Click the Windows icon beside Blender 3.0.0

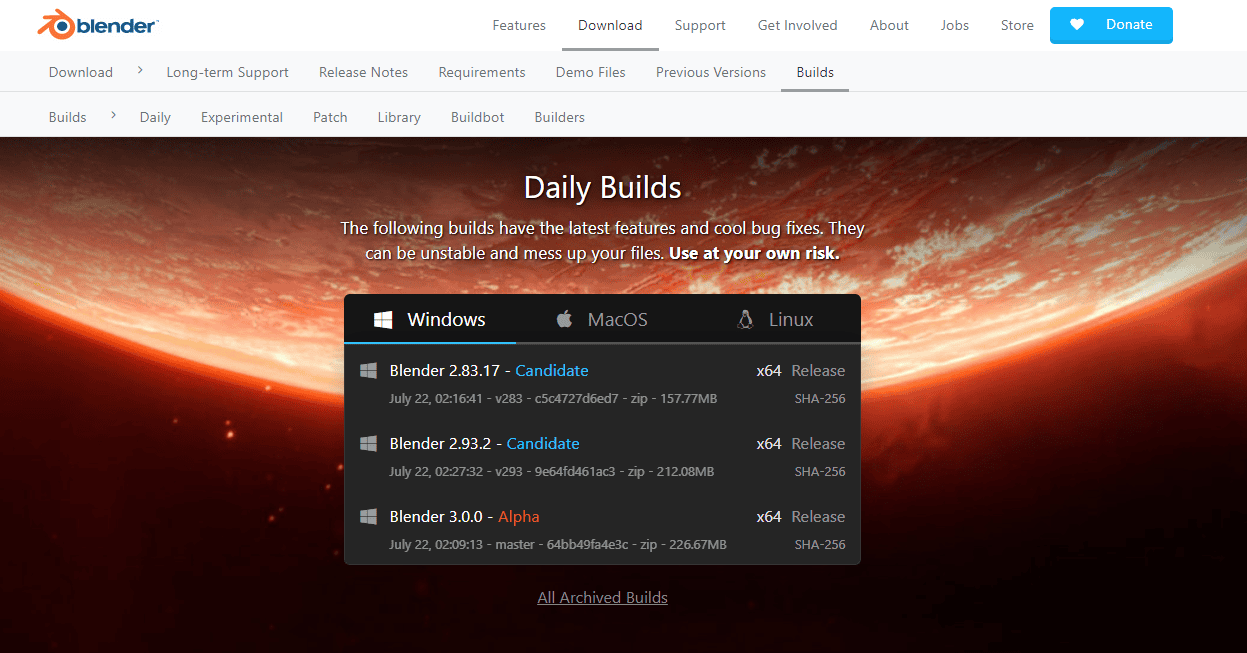368,516
